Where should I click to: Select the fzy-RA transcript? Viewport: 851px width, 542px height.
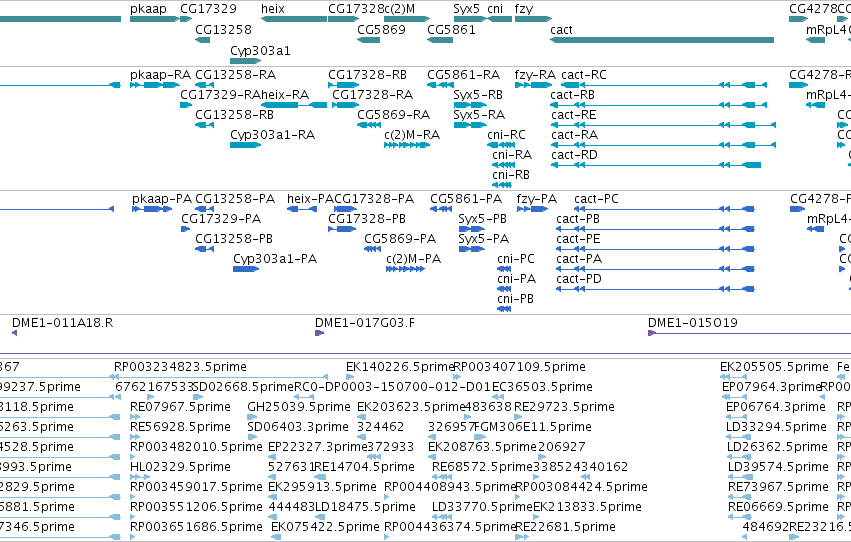(534, 85)
